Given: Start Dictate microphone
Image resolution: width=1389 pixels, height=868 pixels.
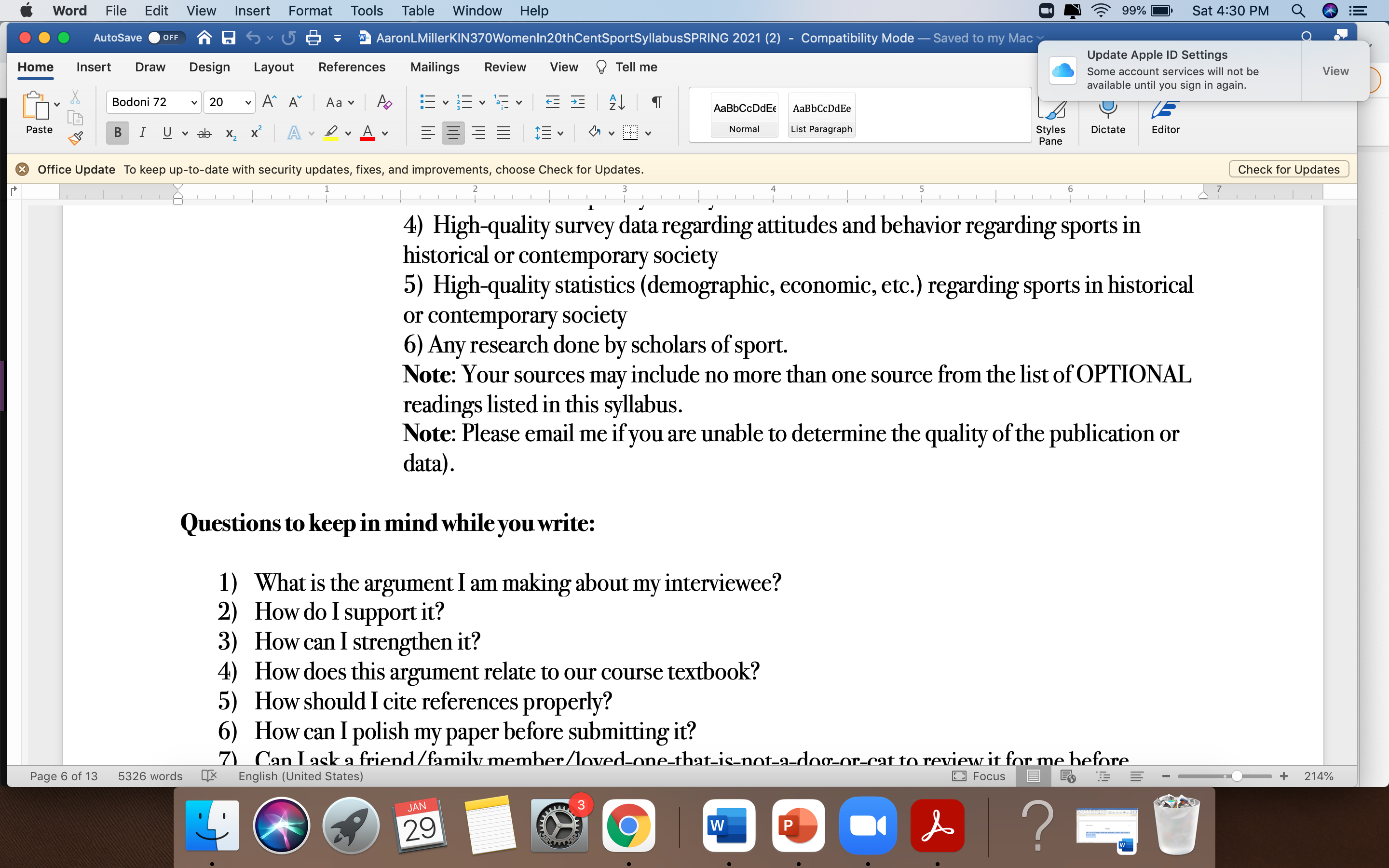Looking at the screenshot, I should (x=1108, y=118).
